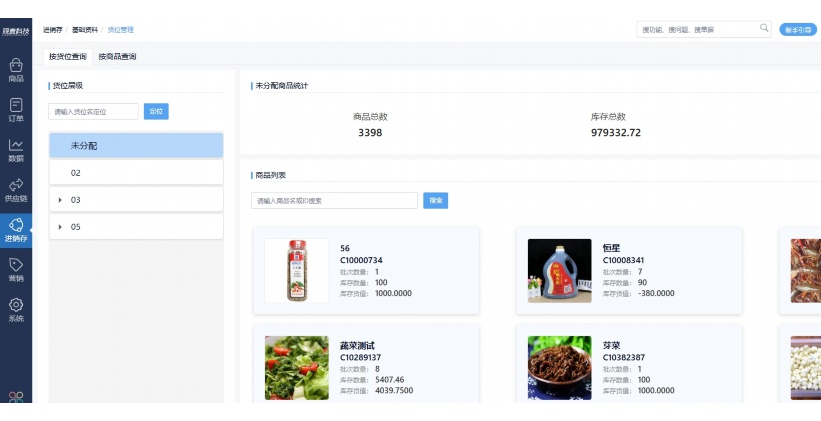Open the 订单 sidebar icon
This screenshot has width=821, height=421.
(x=16, y=110)
